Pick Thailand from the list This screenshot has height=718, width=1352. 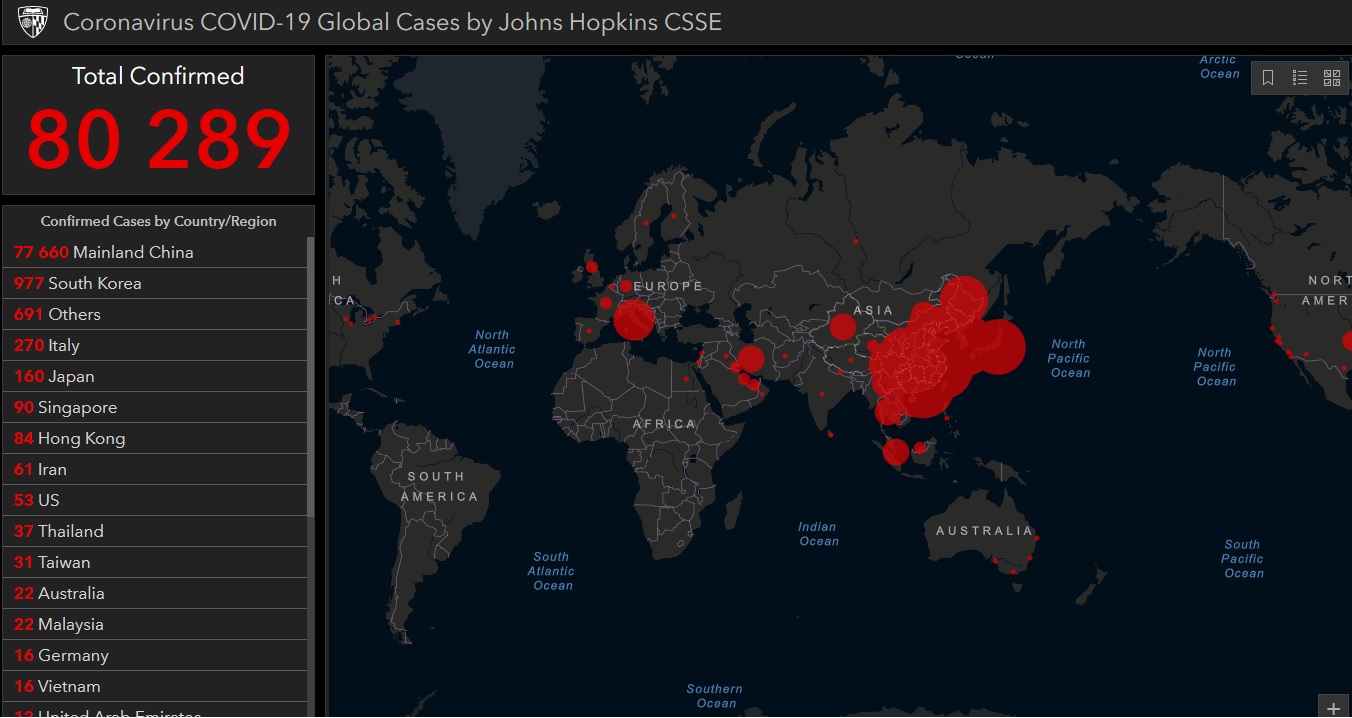point(155,531)
